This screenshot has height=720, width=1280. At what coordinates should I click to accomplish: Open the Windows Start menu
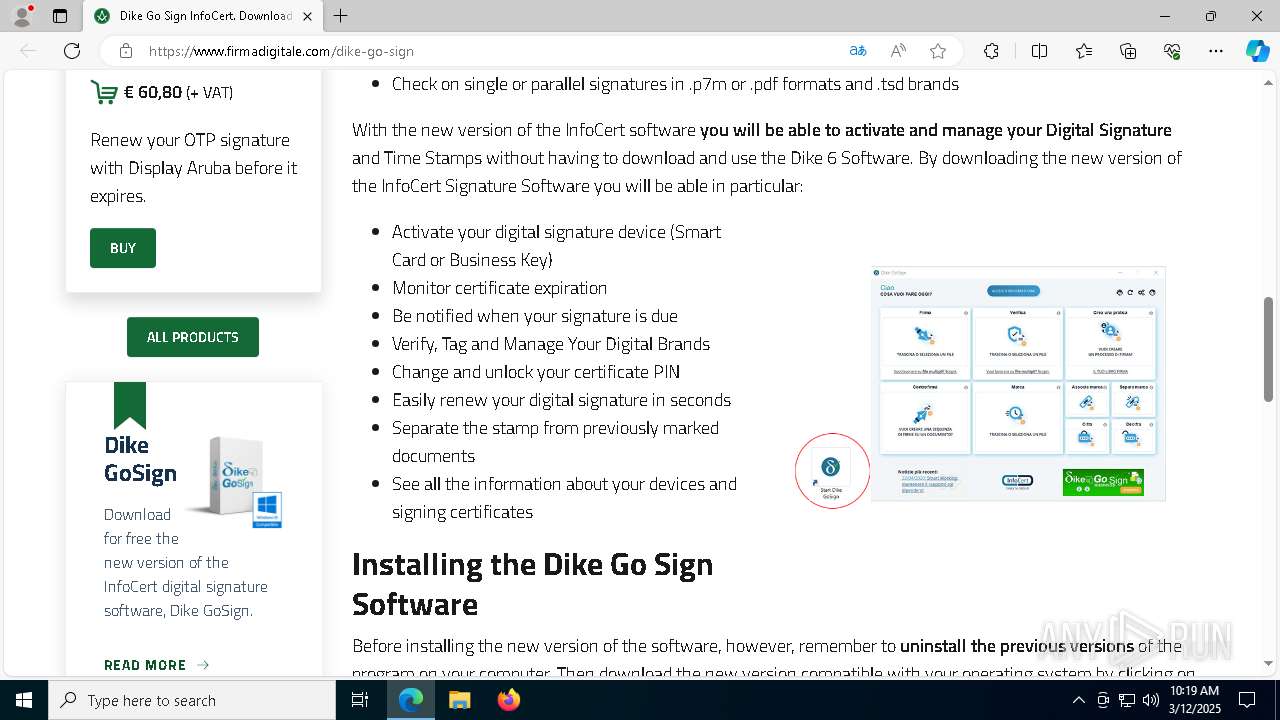pos(24,700)
